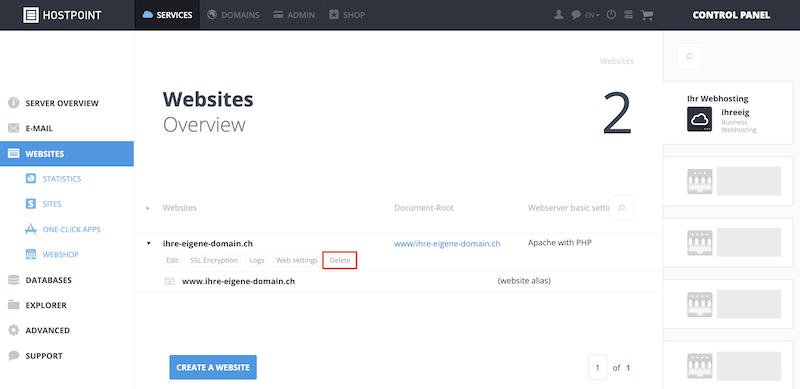This screenshot has height=389, width=800.
Task: Click the Delete button for the domain
Action: click(340, 260)
